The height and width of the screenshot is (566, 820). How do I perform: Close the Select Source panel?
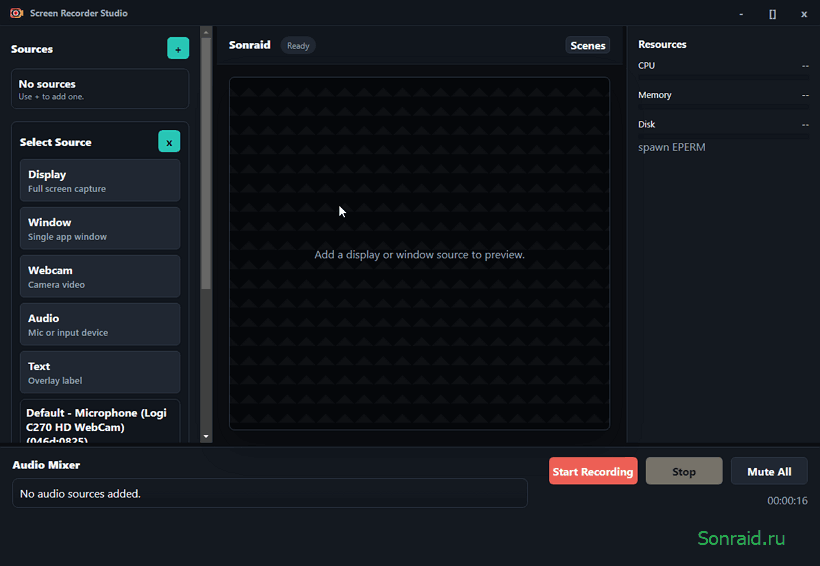pyautogui.click(x=169, y=142)
